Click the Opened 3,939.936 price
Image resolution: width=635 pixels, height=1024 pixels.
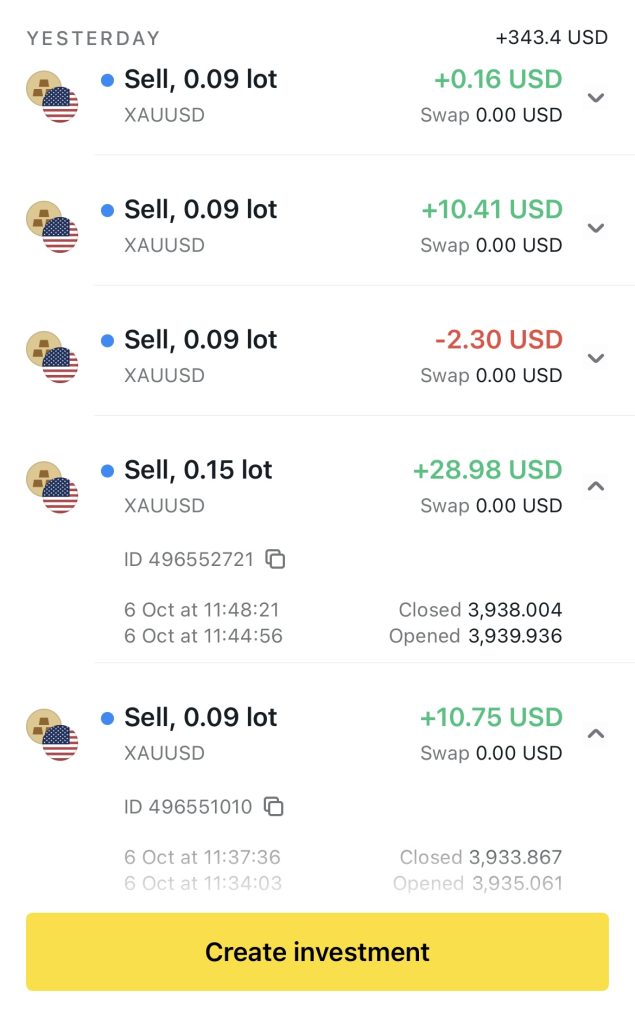coord(475,636)
